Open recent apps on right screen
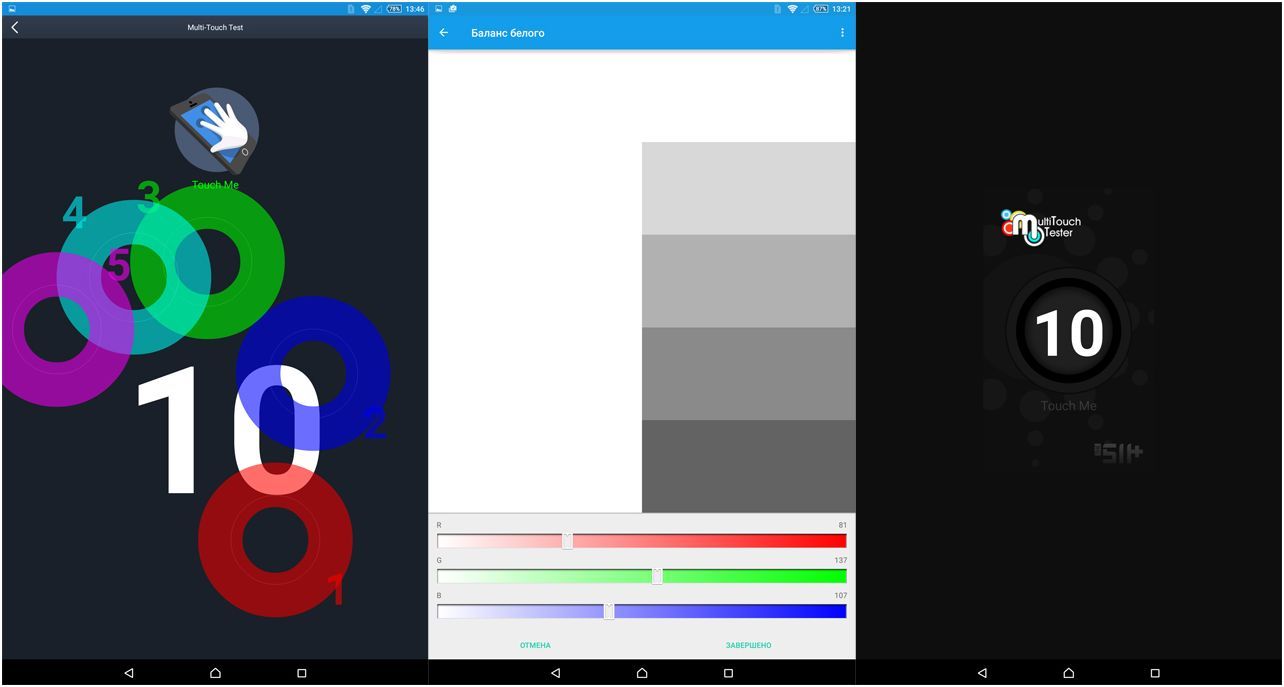 [x=1155, y=673]
